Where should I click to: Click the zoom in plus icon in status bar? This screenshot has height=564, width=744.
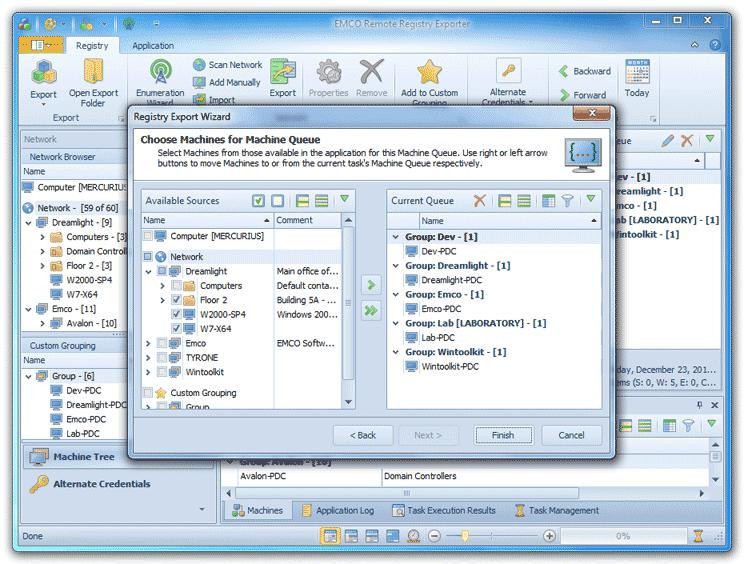coord(549,536)
